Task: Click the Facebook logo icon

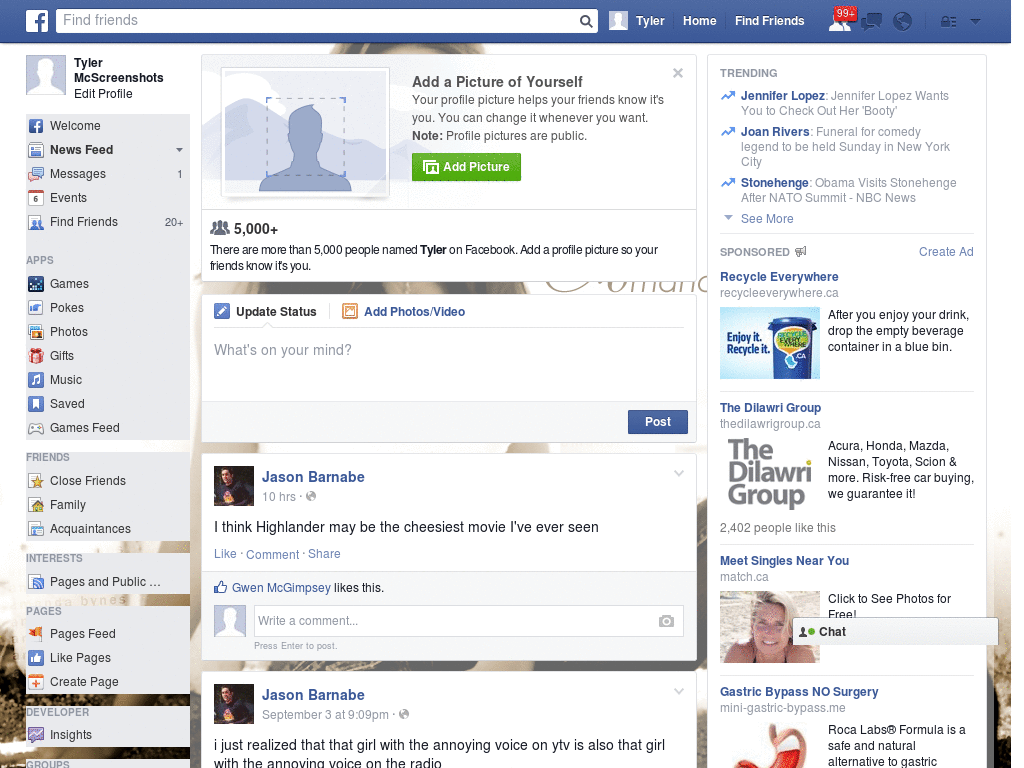Action: point(37,21)
